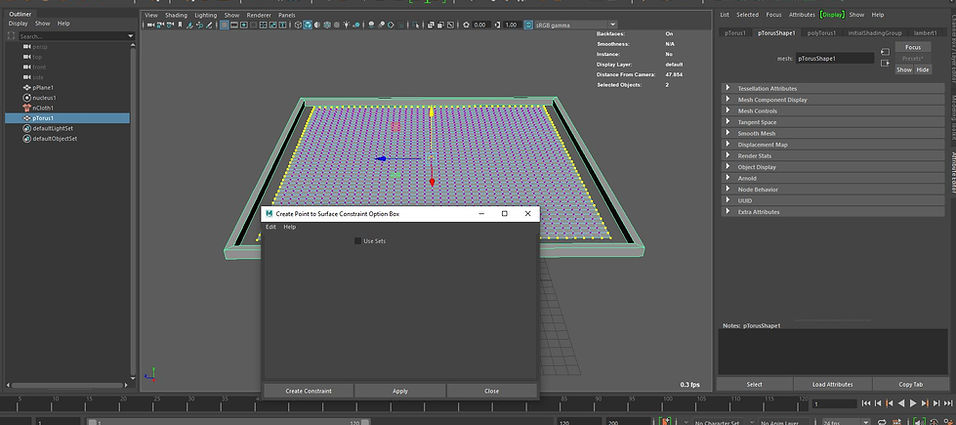Play the animation forwards
This screenshot has width=956, height=425.
pyautogui.click(x=913, y=404)
